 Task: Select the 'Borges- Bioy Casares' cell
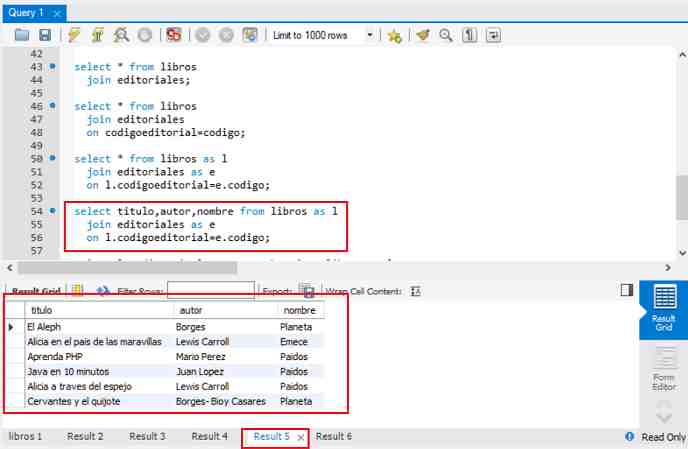tap(226, 402)
